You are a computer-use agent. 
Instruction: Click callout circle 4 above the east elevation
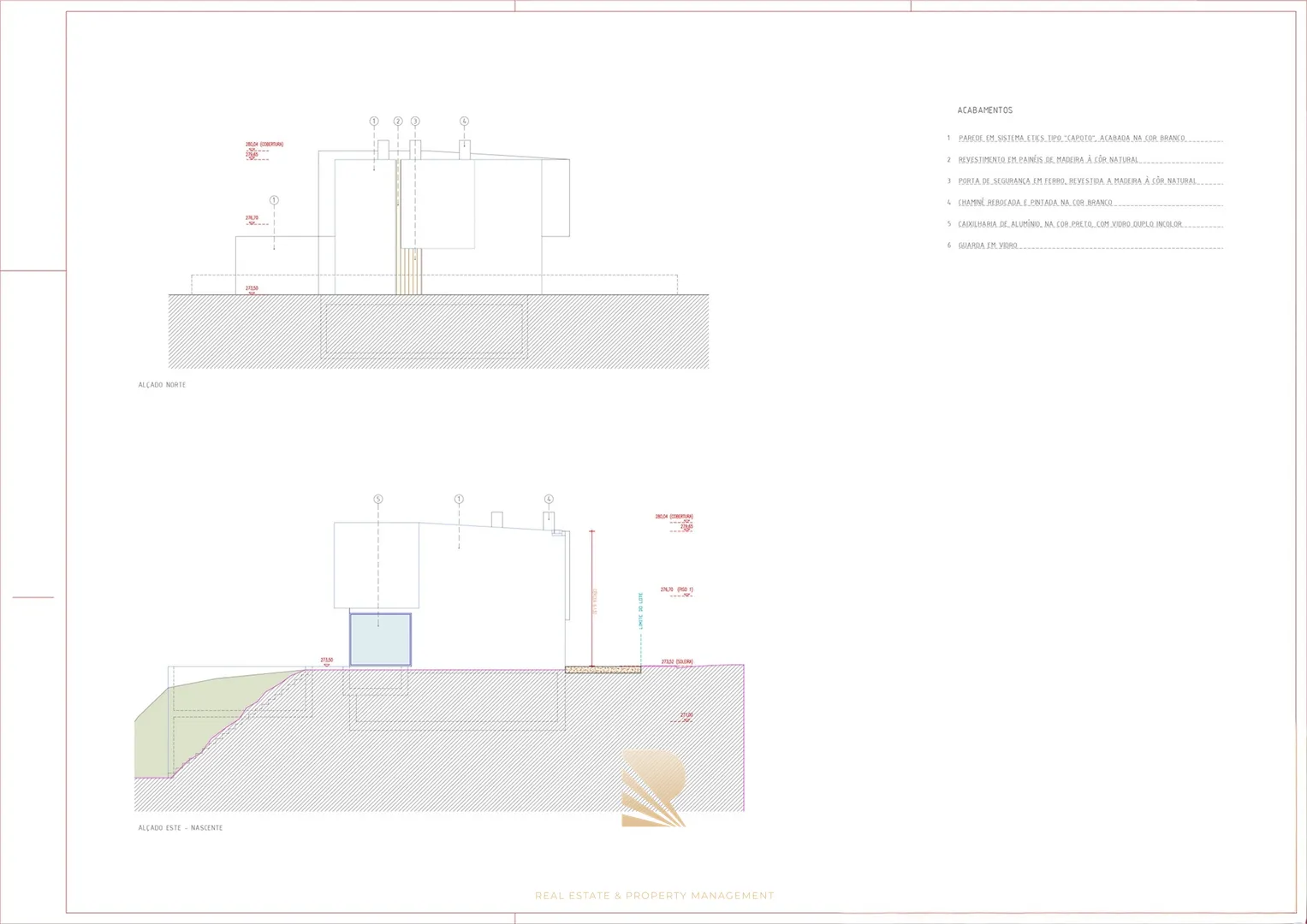(549, 499)
